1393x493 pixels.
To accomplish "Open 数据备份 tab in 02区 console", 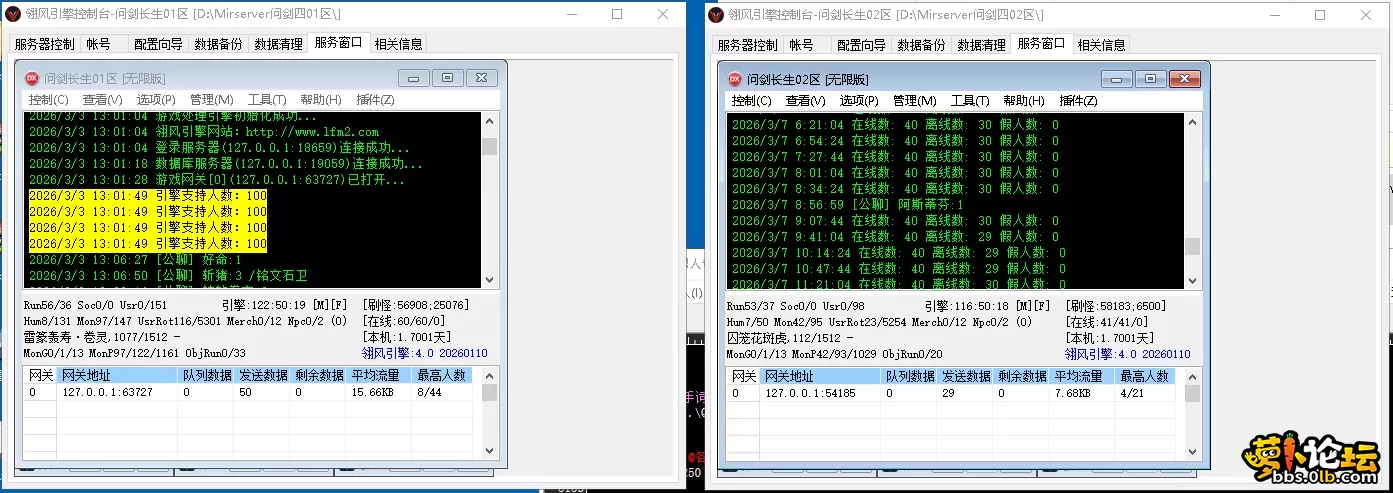I will click(x=921, y=45).
